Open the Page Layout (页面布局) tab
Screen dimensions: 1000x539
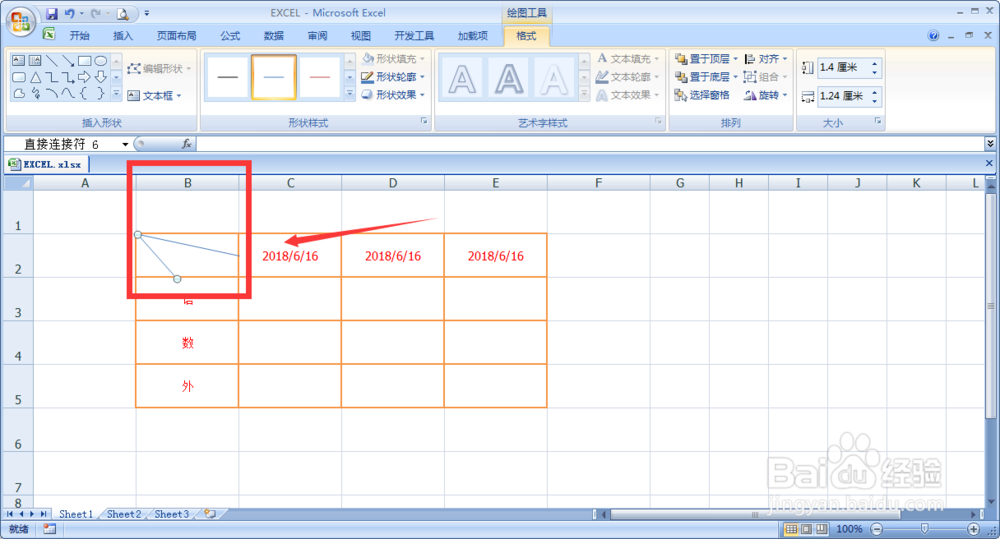tap(177, 36)
